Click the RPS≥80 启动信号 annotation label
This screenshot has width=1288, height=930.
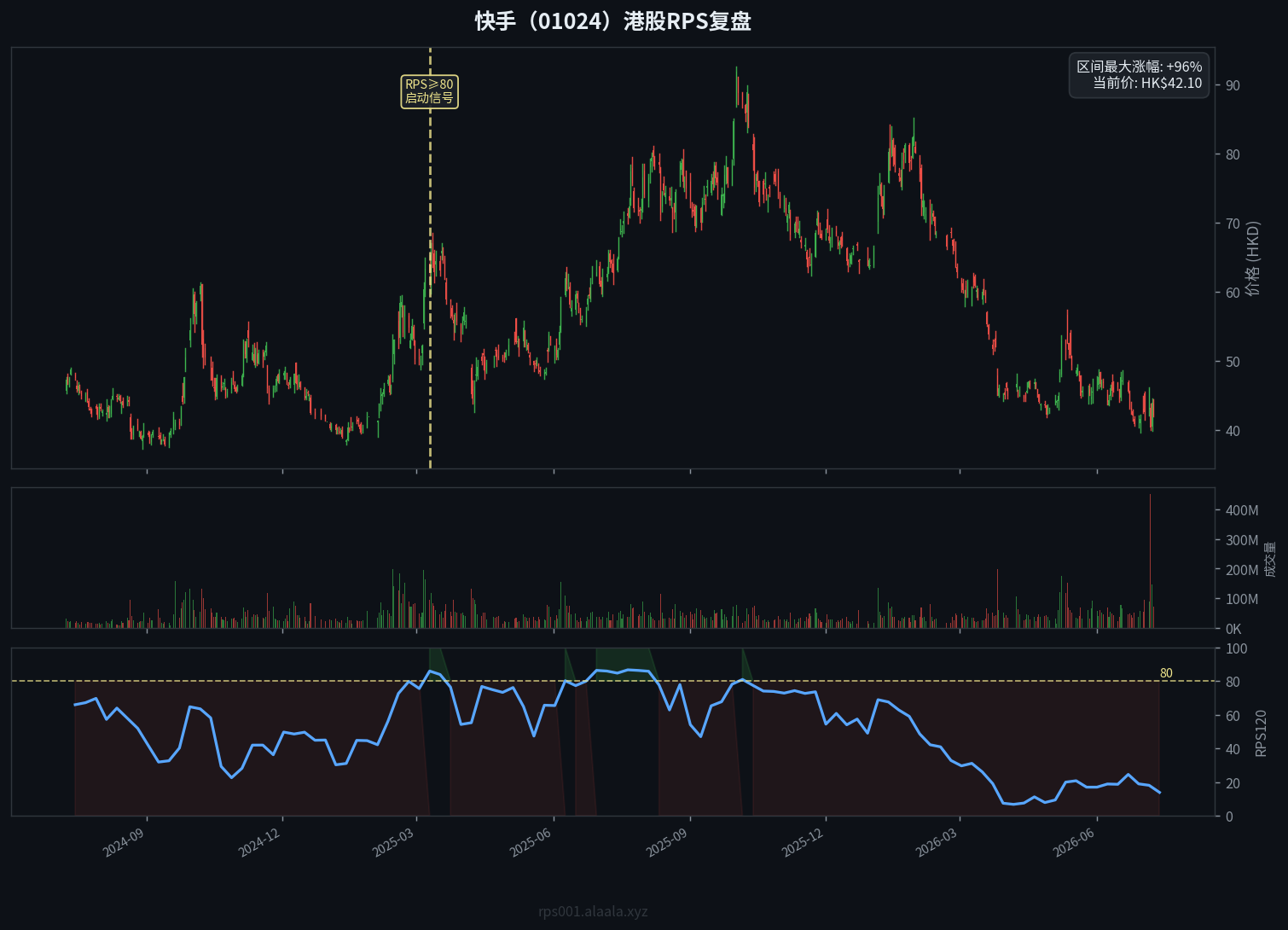pyautogui.click(x=429, y=91)
